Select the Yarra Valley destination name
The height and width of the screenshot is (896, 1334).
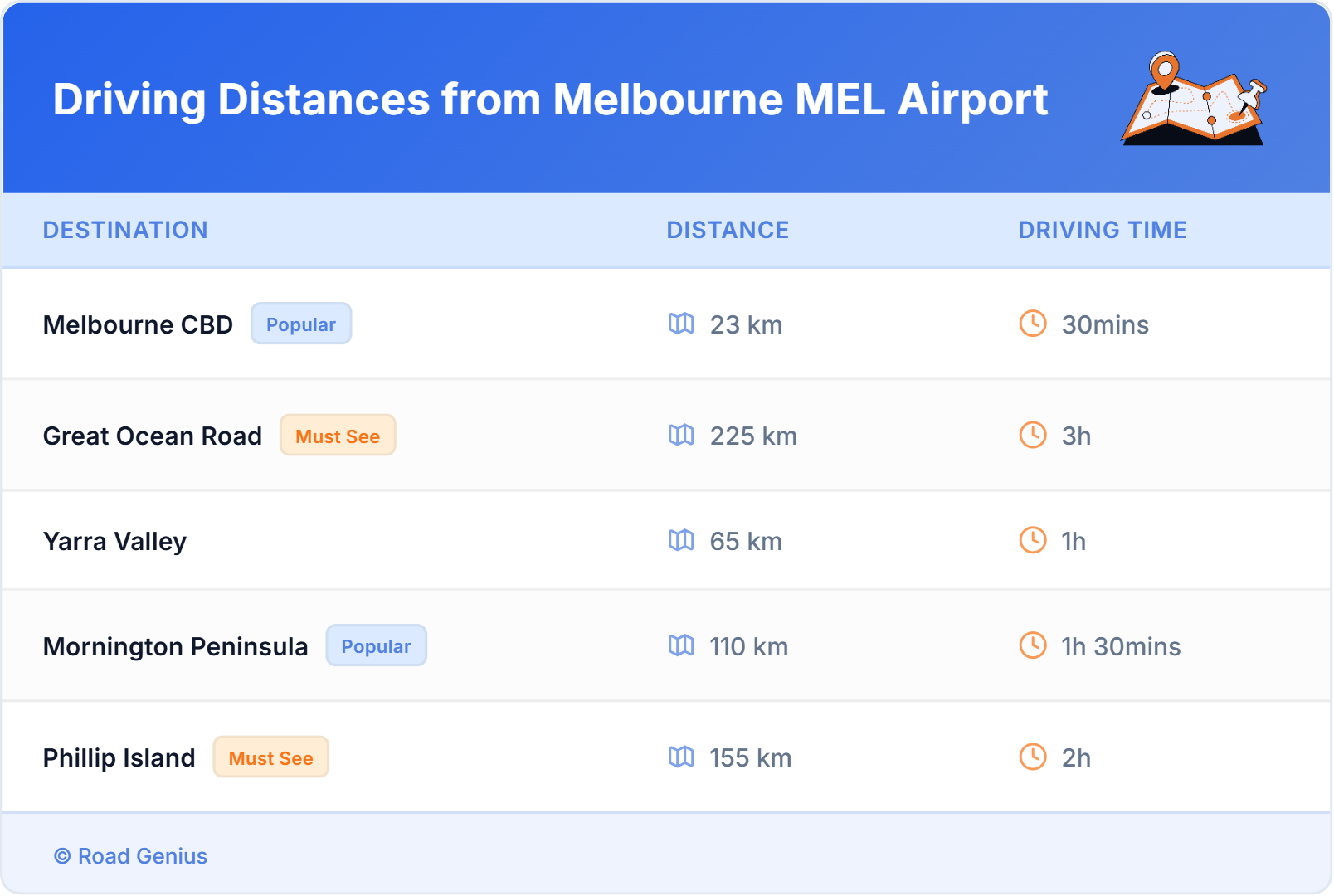coord(114,541)
